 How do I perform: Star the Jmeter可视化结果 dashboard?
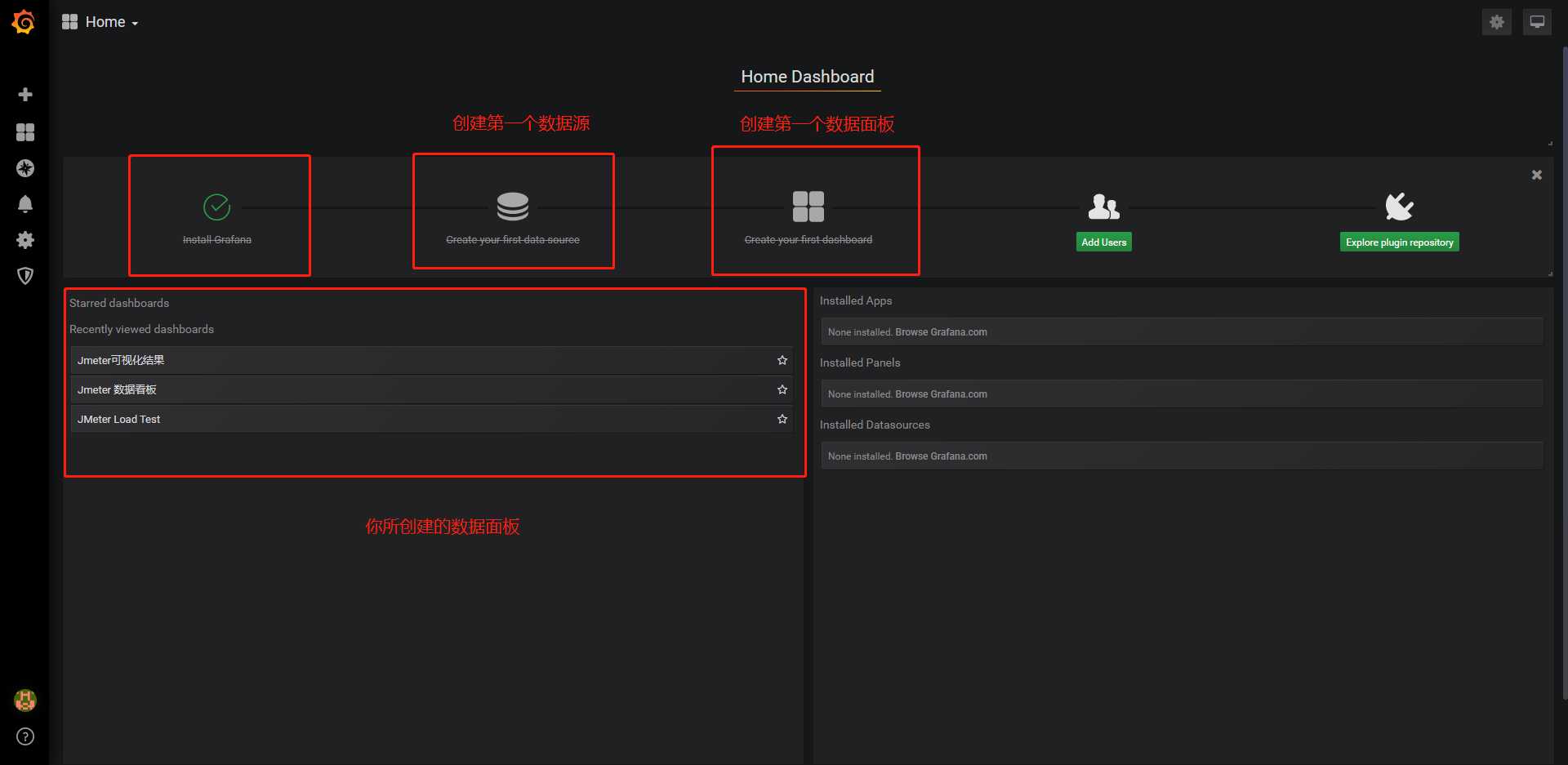782,360
